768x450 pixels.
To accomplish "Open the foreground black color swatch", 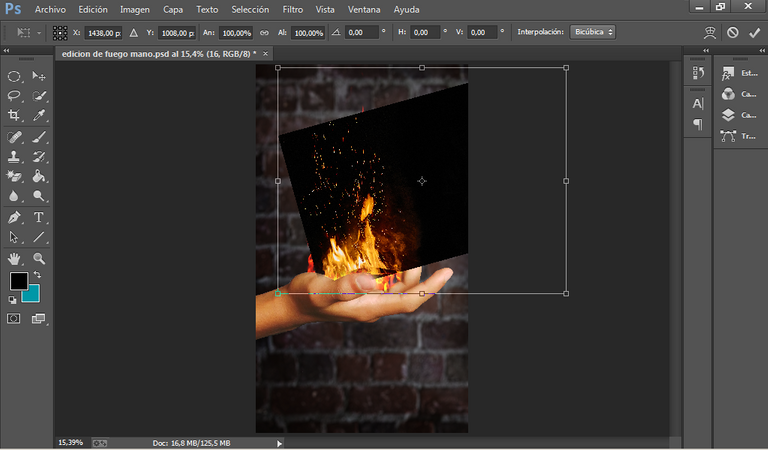I will [19, 281].
